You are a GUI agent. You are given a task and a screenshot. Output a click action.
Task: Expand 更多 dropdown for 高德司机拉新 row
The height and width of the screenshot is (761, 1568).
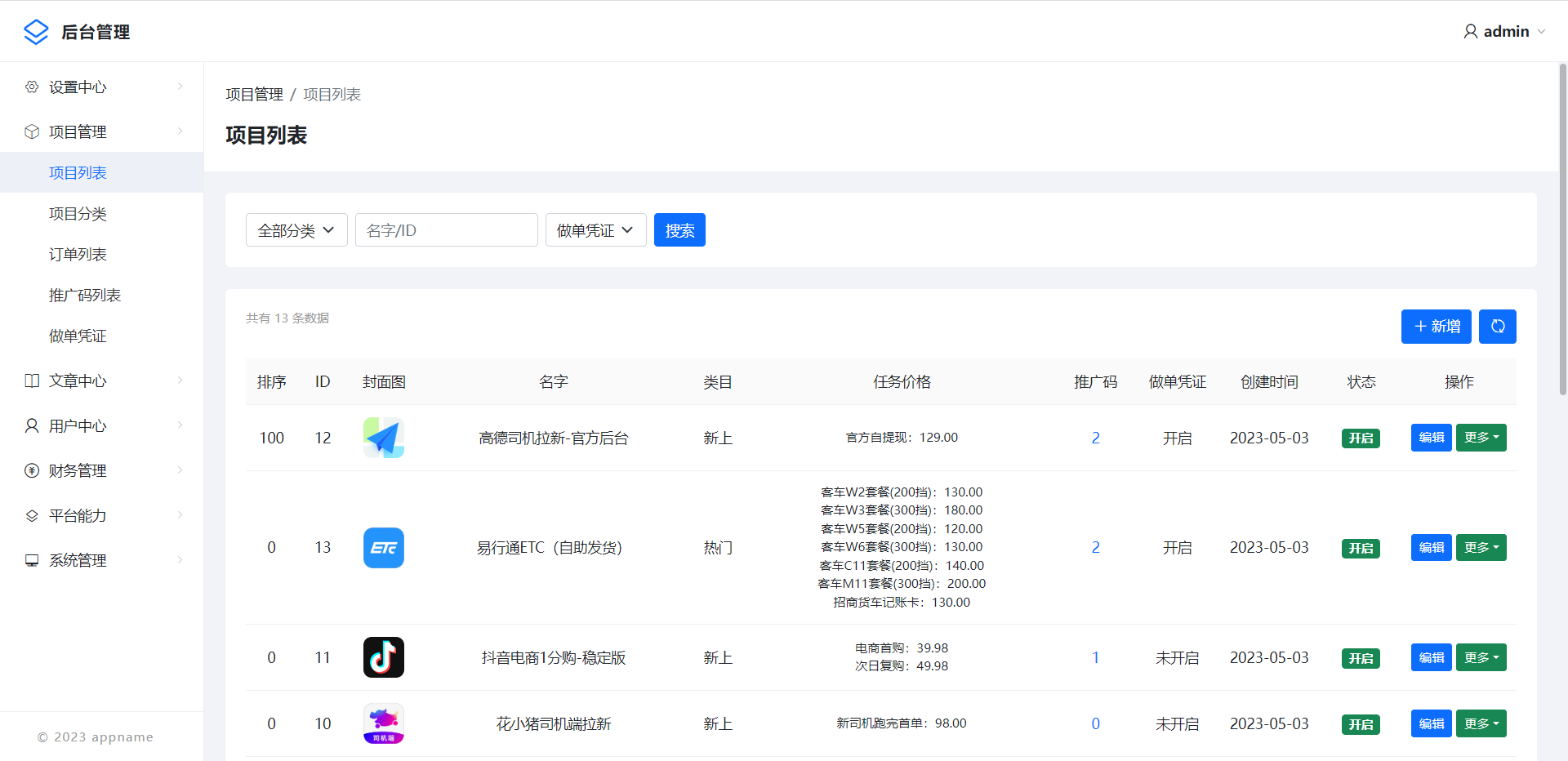(1481, 438)
